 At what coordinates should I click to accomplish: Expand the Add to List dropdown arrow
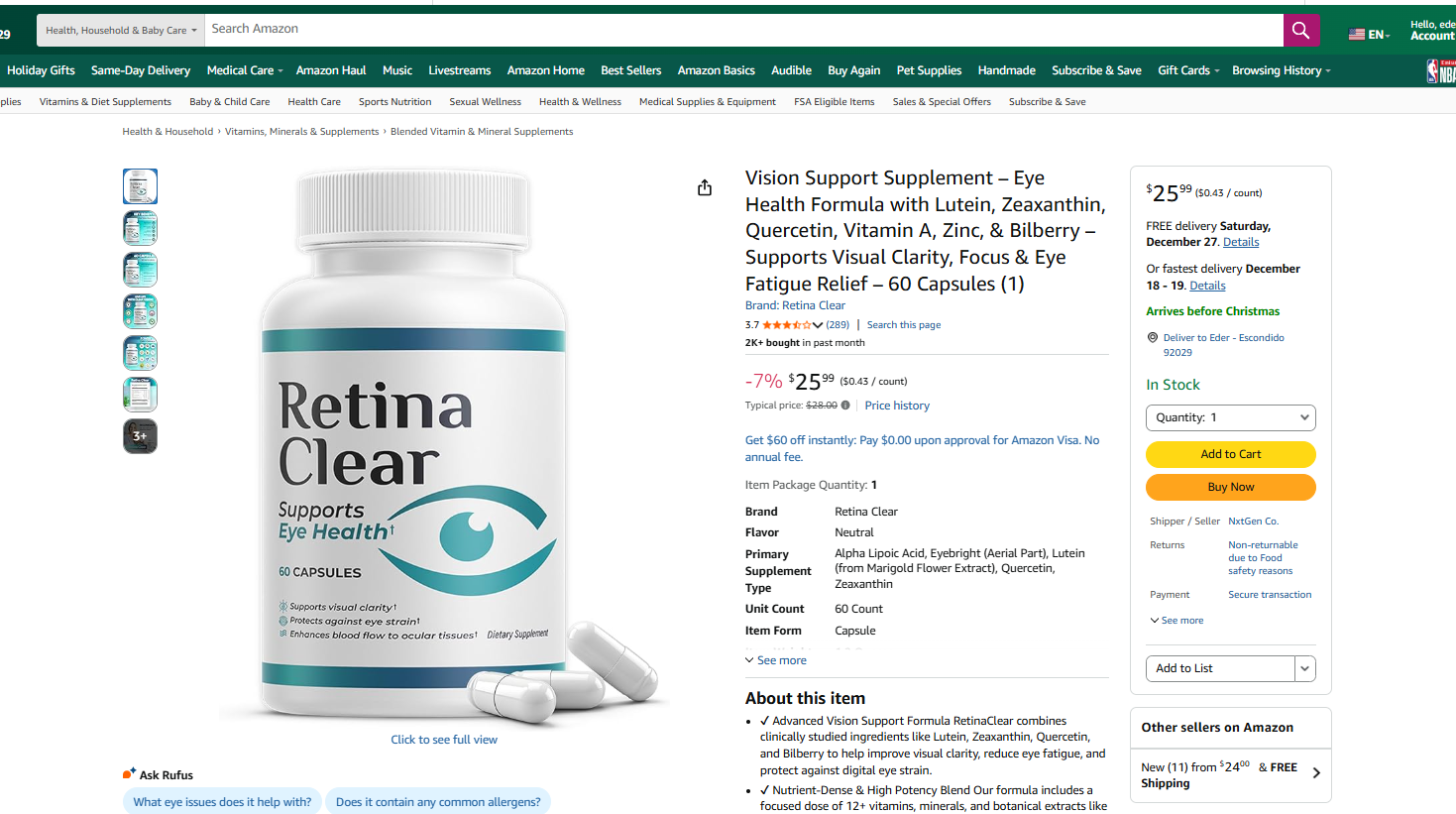point(1305,668)
